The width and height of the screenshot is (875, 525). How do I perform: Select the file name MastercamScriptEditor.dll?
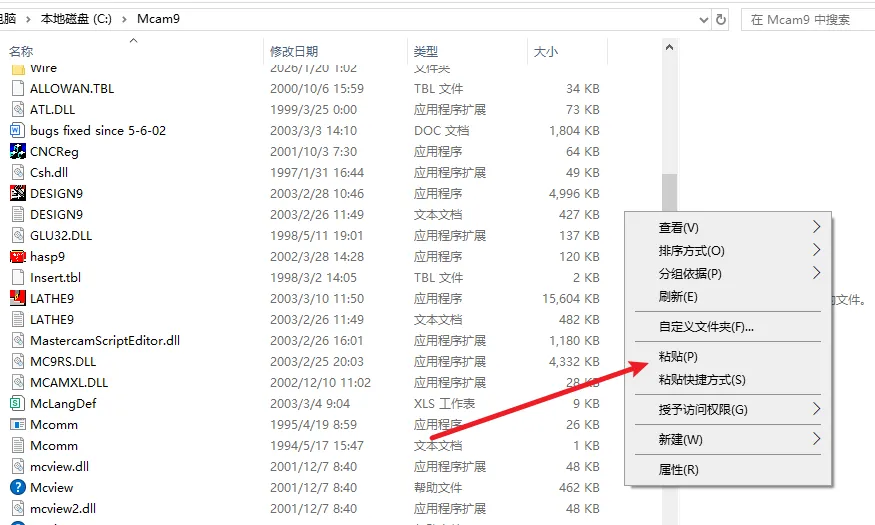[105, 340]
